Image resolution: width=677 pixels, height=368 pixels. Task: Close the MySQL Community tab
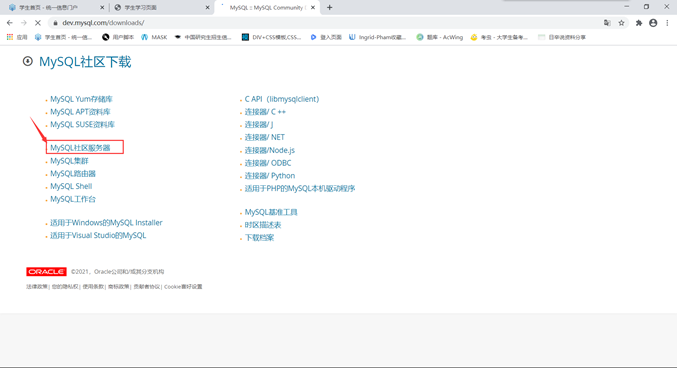(x=313, y=7)
